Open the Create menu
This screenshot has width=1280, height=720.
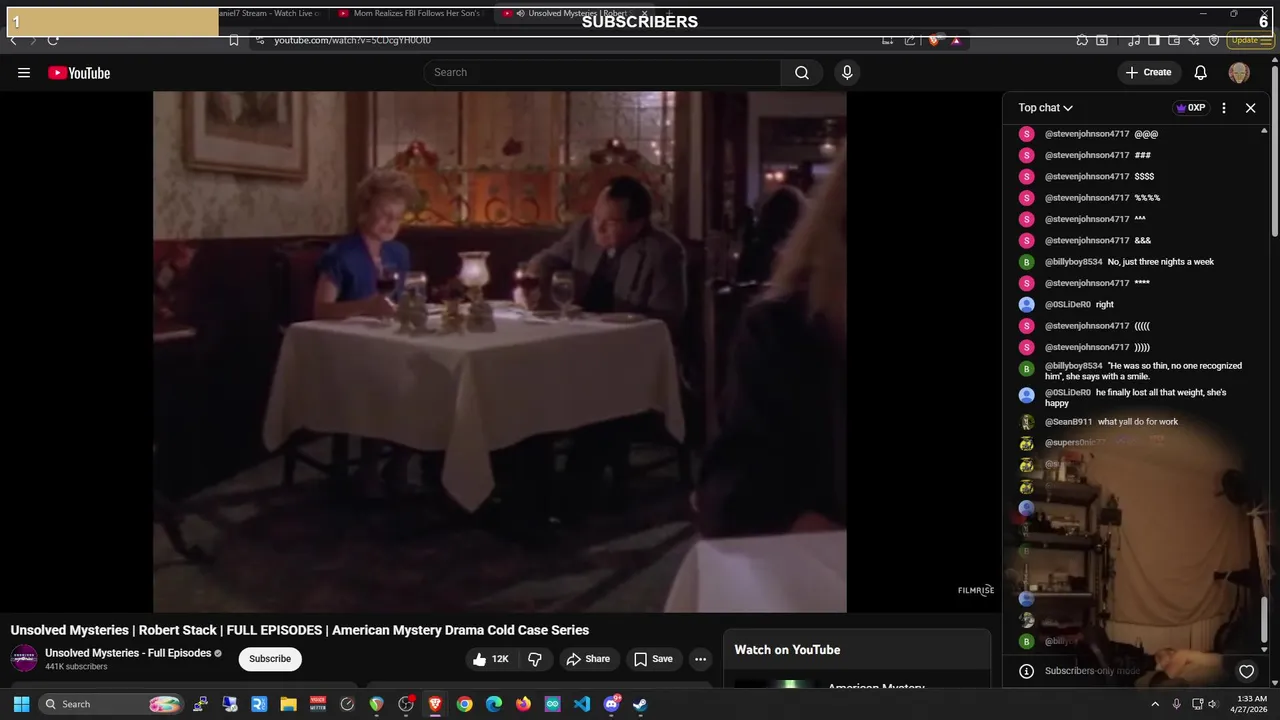pyautogui.click(x=1148, y=72)
